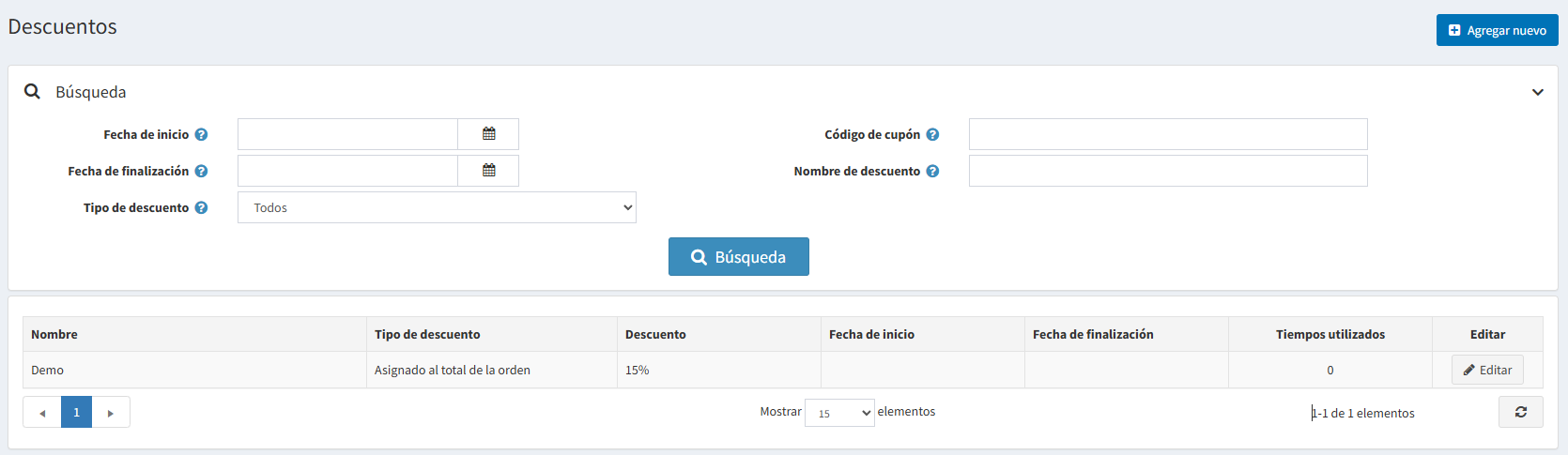Open the Tipo de descuento dropdown
The height and width of the screenshot is (455, 1568).
(437, 207)
